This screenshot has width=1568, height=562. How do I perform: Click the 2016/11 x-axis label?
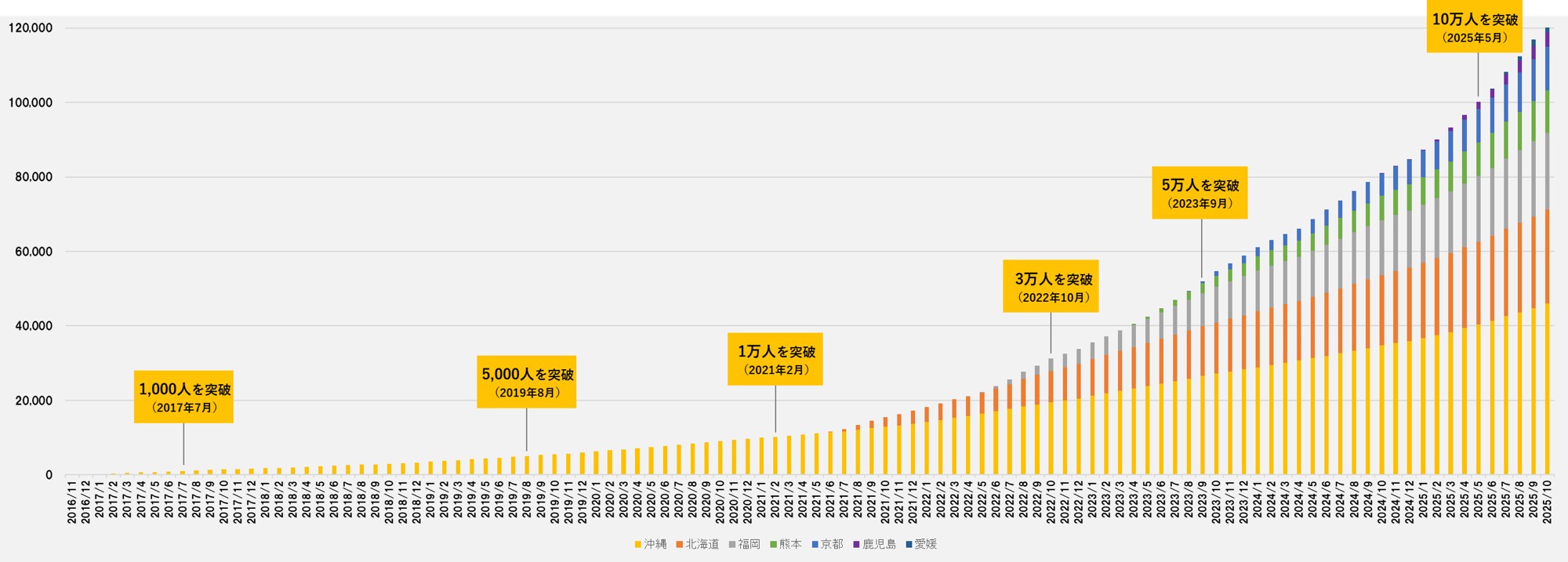tap(72, 502)
